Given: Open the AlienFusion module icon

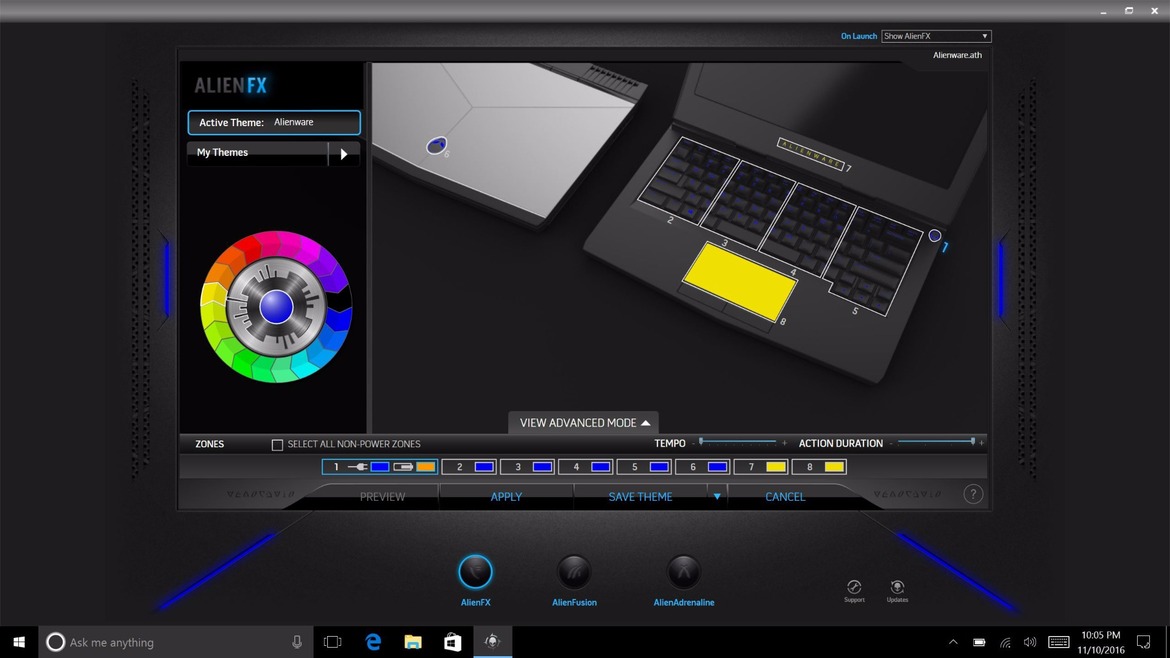Looking at the screenshot, I should point(574,572).
